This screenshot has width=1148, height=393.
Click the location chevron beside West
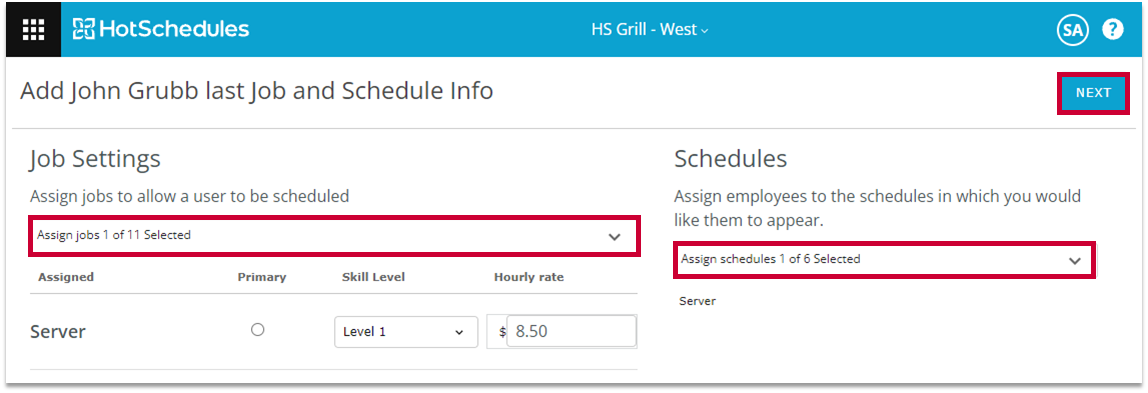click(705, 31)
